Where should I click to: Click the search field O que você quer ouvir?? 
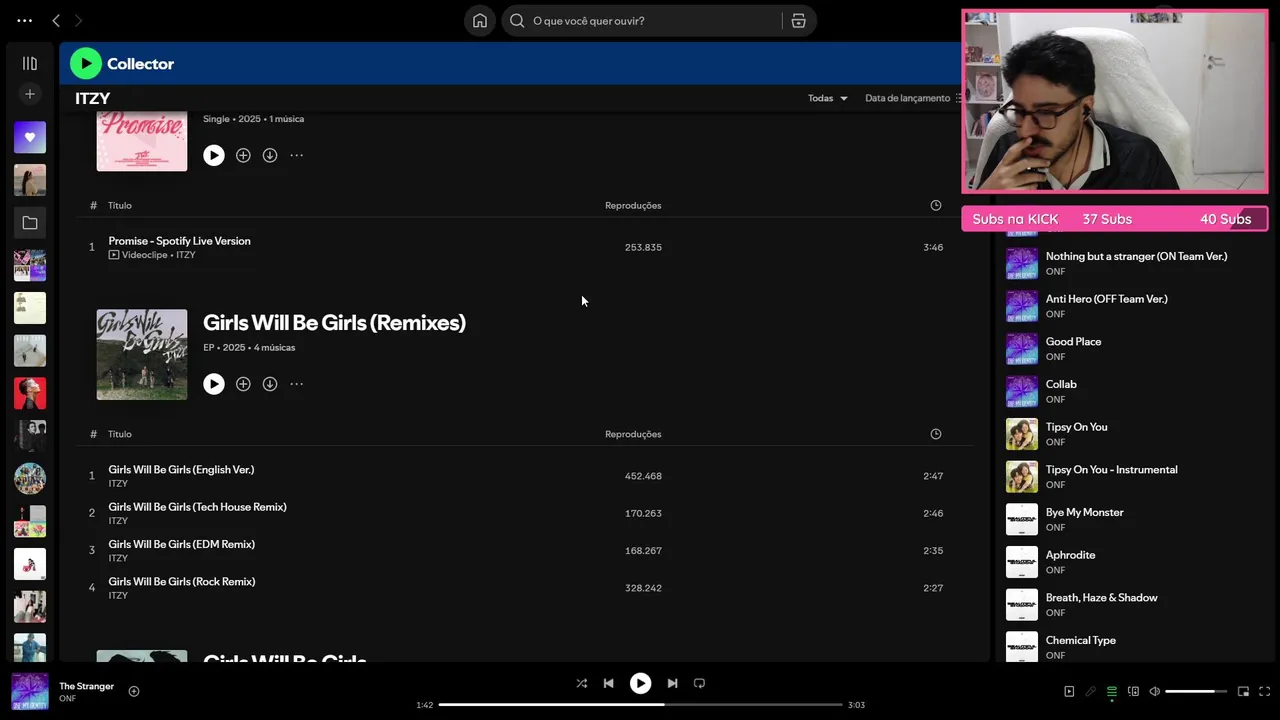coord(652,20)
